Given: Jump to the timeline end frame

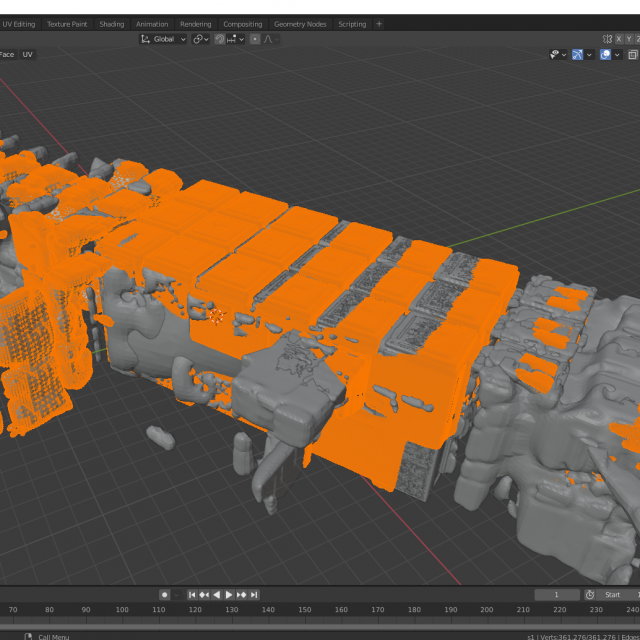Looking at the screenshot, I should [254, 595].
